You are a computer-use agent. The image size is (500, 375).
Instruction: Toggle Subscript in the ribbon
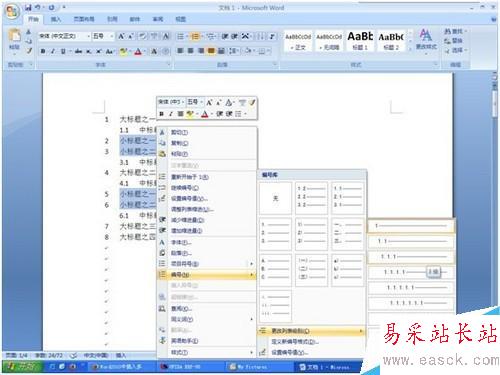(x=89, y=51)
